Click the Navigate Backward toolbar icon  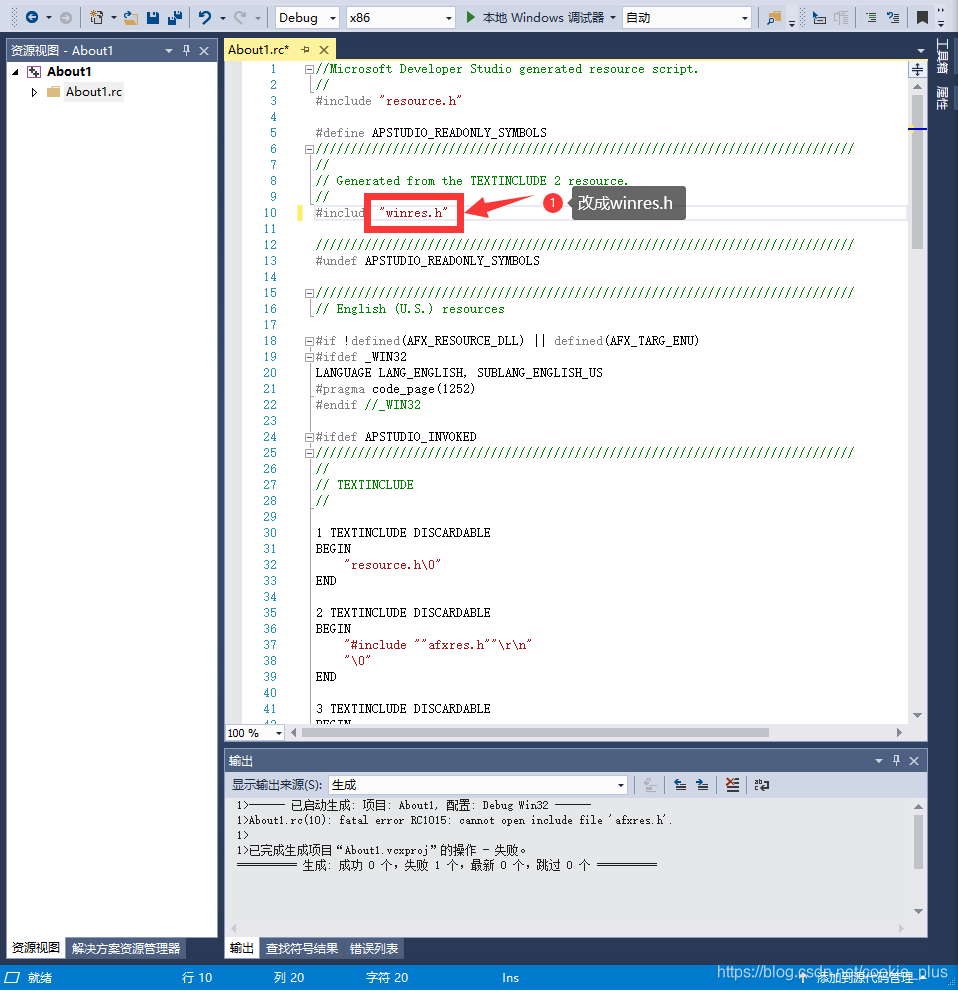pyautogui.click(x=32, y=18)
